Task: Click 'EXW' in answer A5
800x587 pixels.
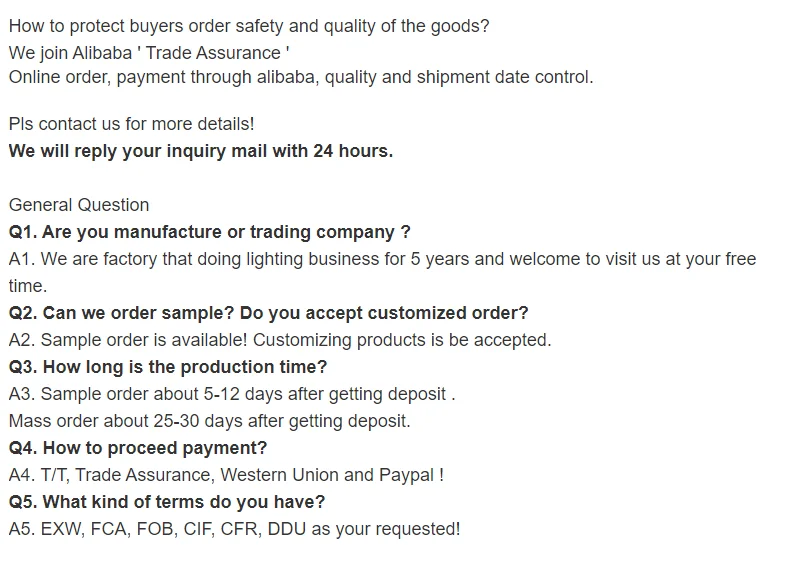Action: 60,529
